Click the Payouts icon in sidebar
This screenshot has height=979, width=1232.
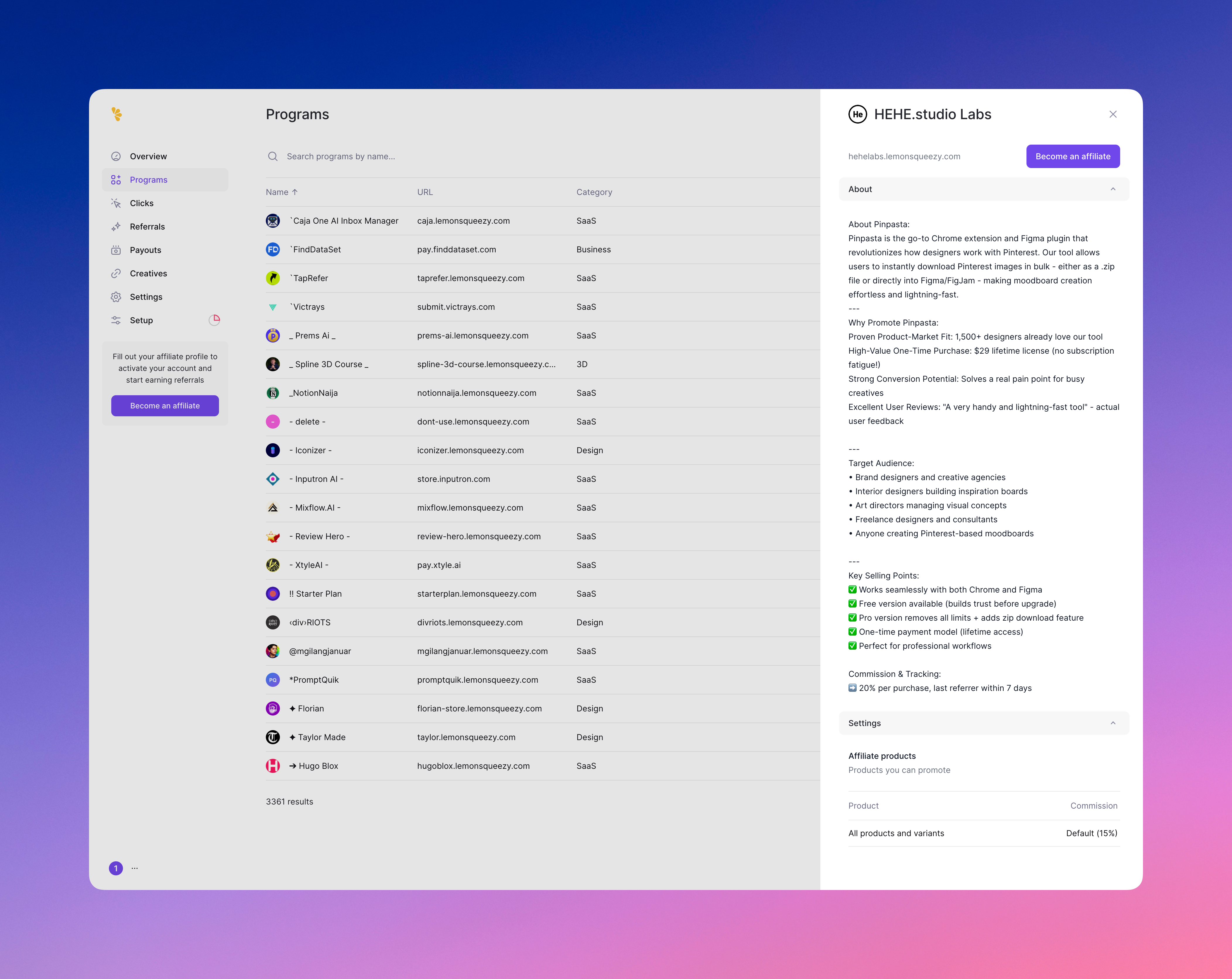pyautogui.click(x=116, y=250)
